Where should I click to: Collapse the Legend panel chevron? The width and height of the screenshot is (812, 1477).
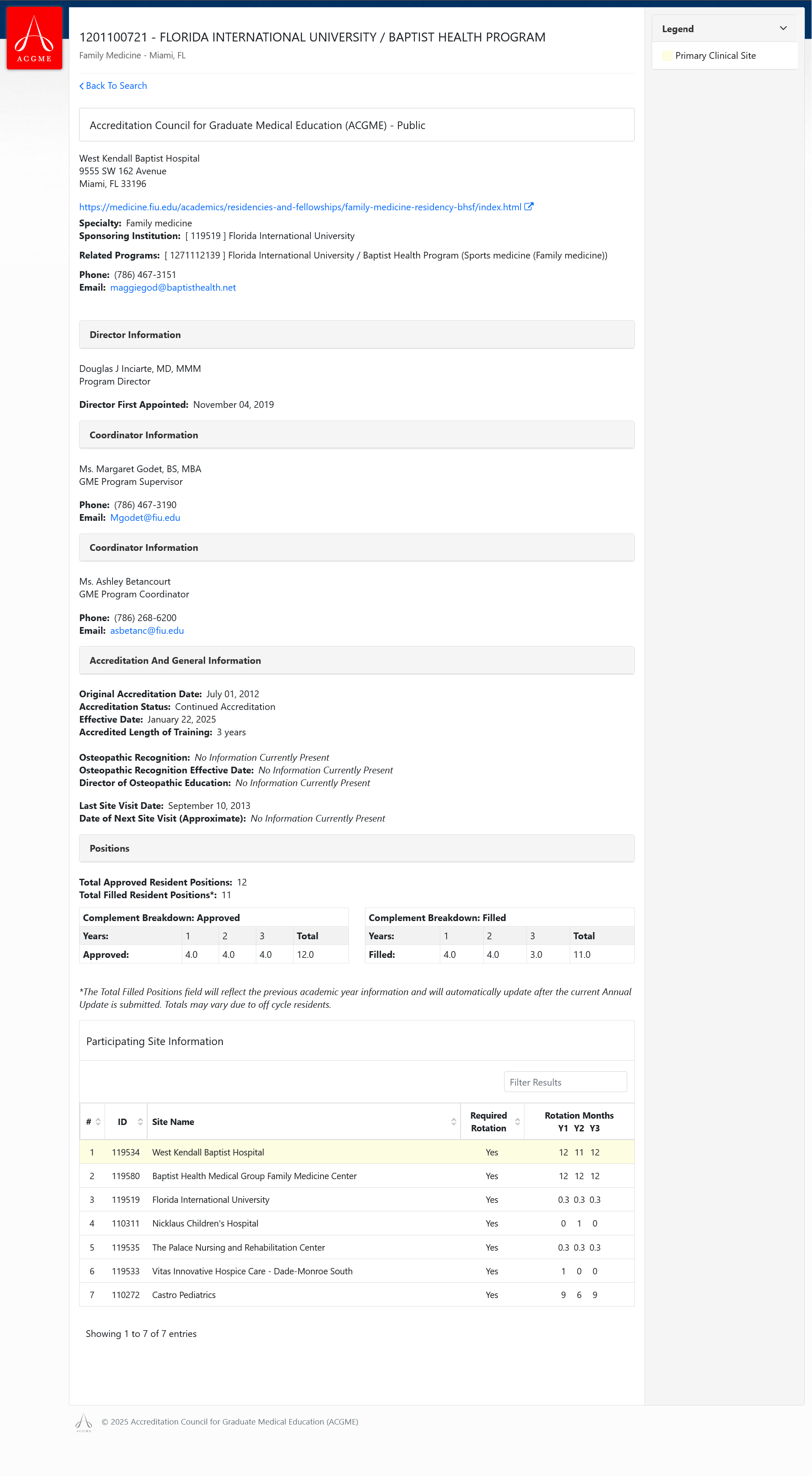(783, 29)
